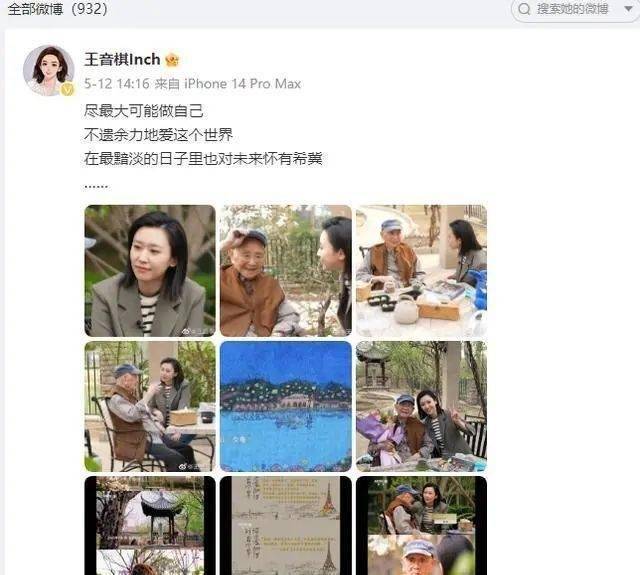Open the elderly man tipping cap photo
Image resolution: width=640 pixels, height=575 pixels.
286,271
